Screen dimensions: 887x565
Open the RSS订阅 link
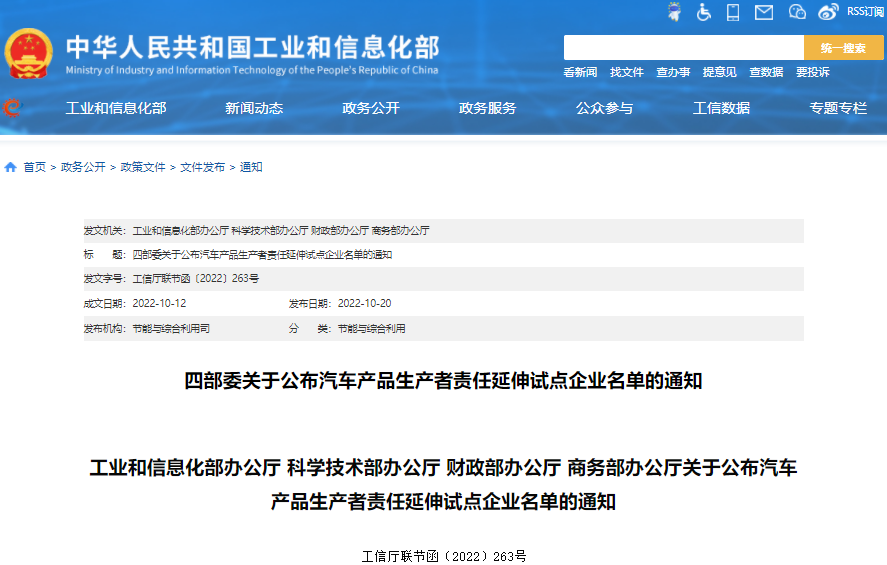click(865, 12)
